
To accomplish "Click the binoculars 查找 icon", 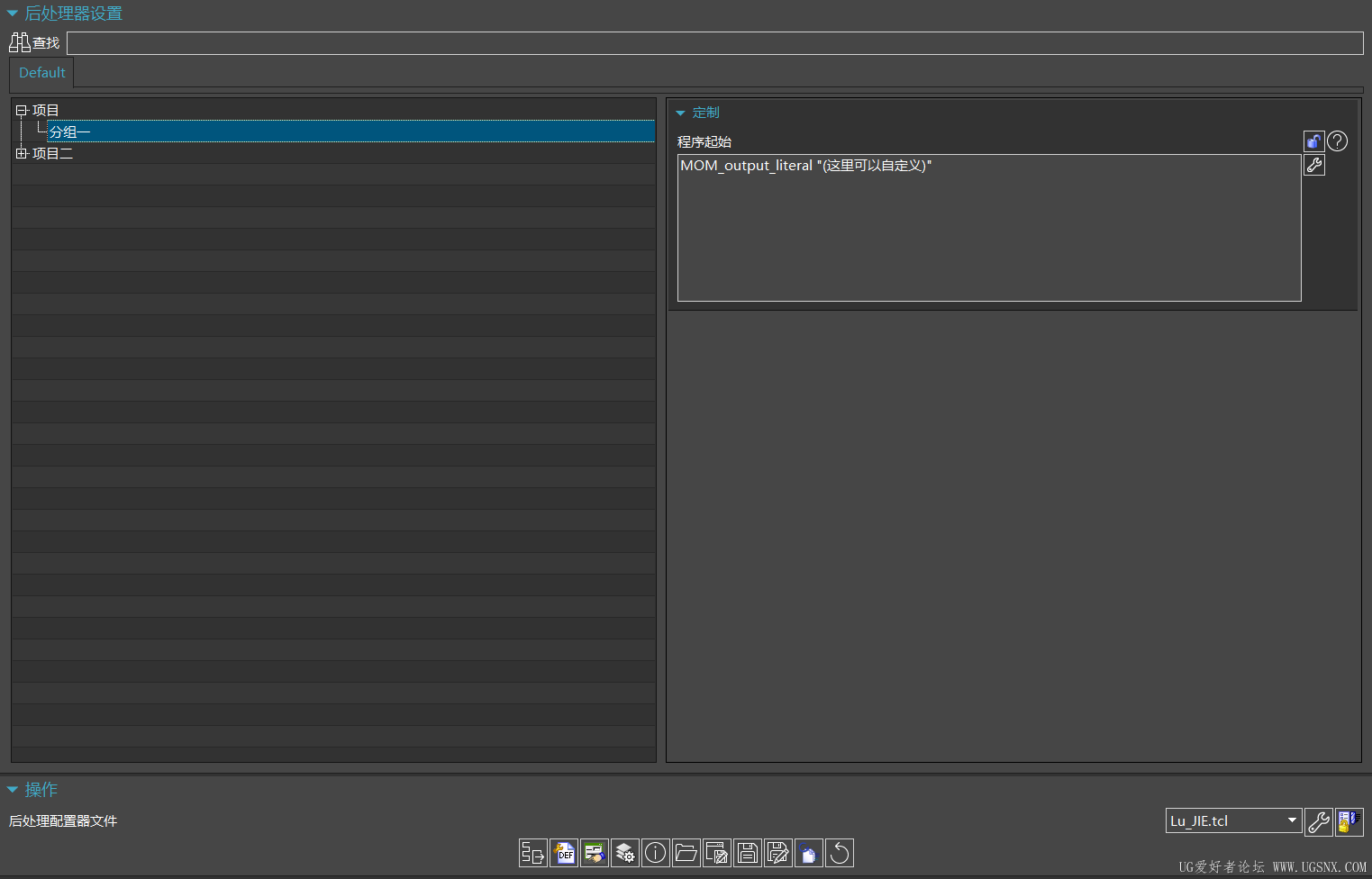I will click(20, 42).
